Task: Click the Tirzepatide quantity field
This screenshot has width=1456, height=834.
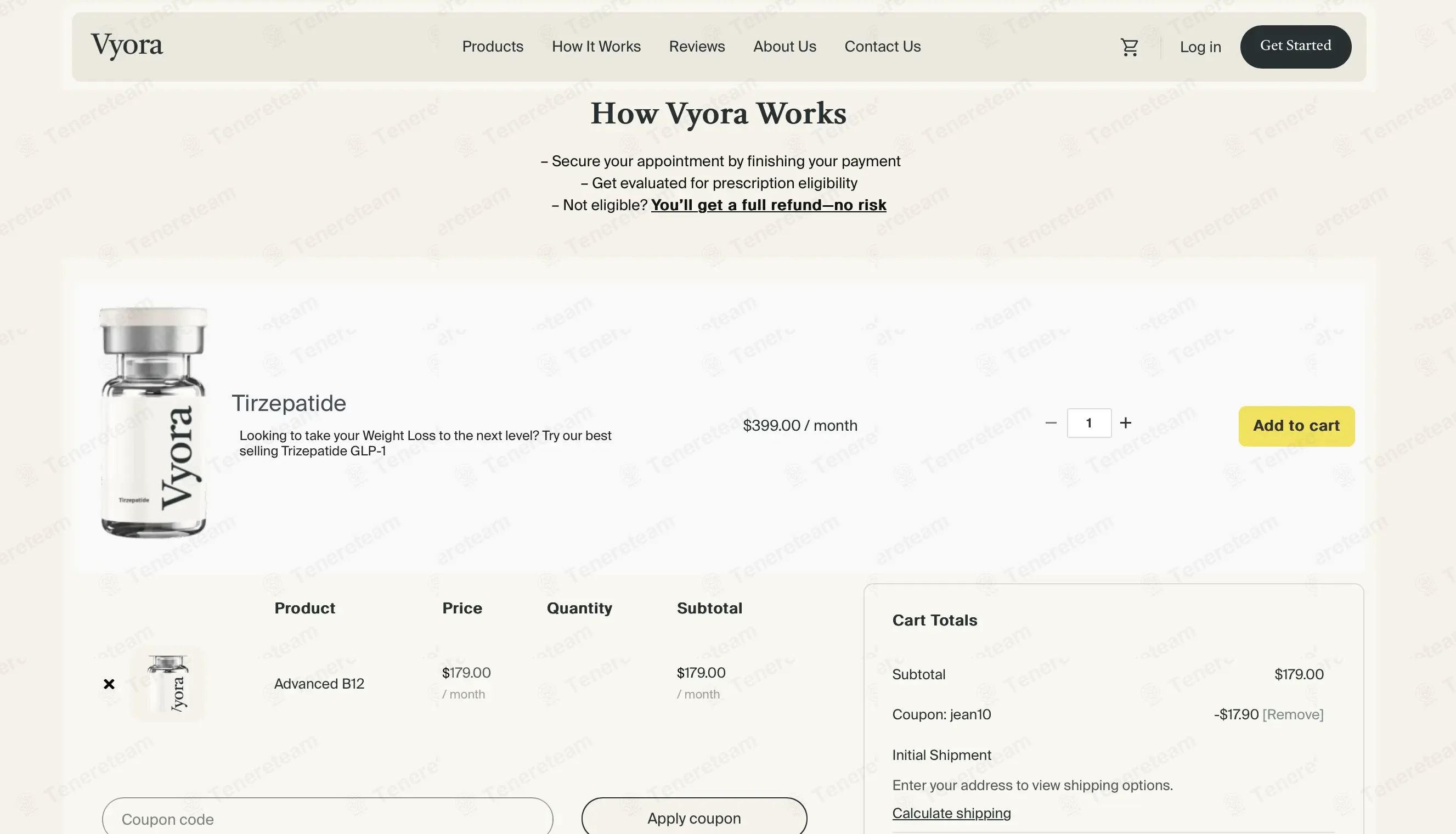Action: click(1089, 422)
